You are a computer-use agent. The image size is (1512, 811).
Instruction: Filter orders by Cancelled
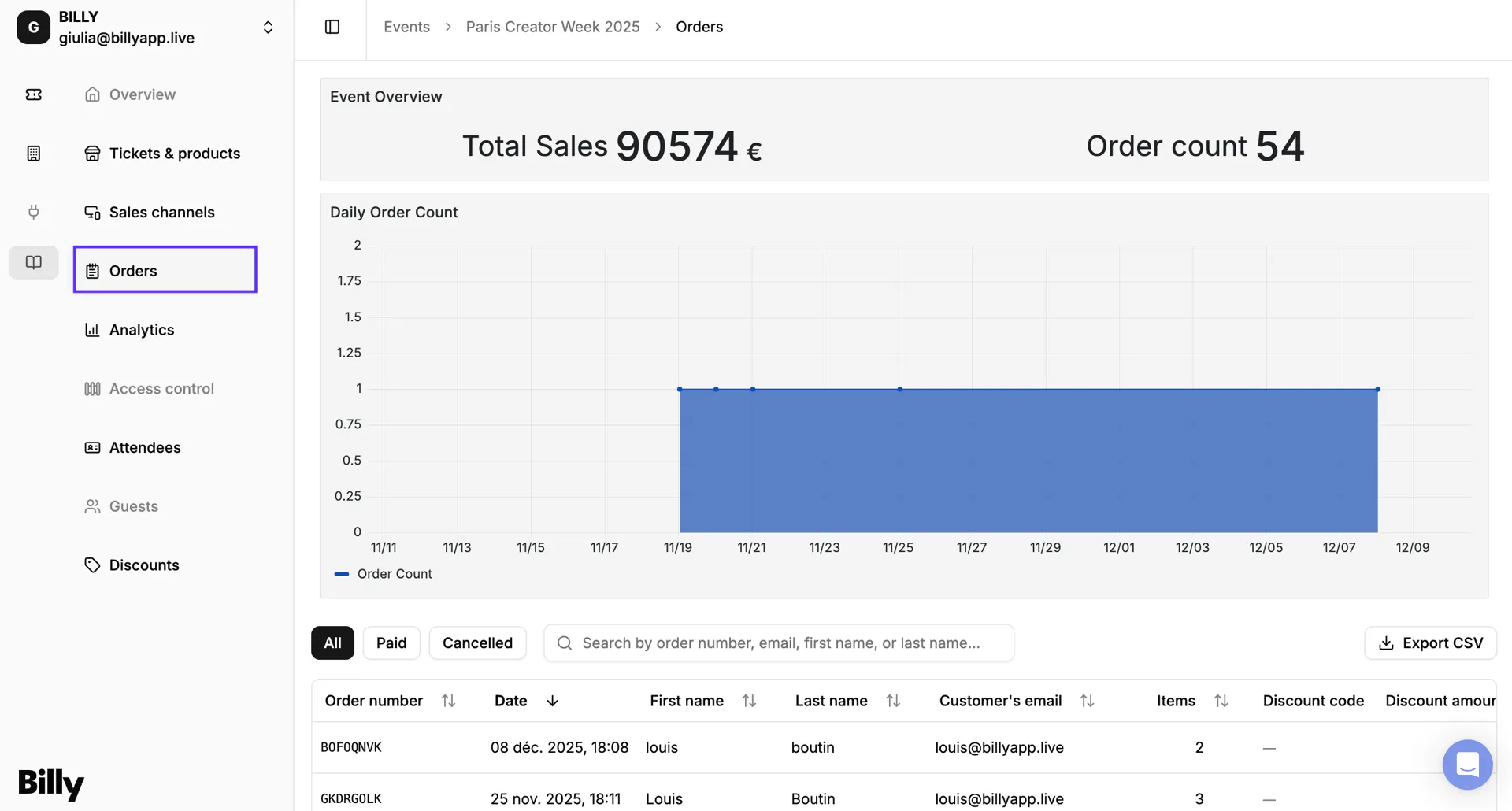click(x=477, y=643)
